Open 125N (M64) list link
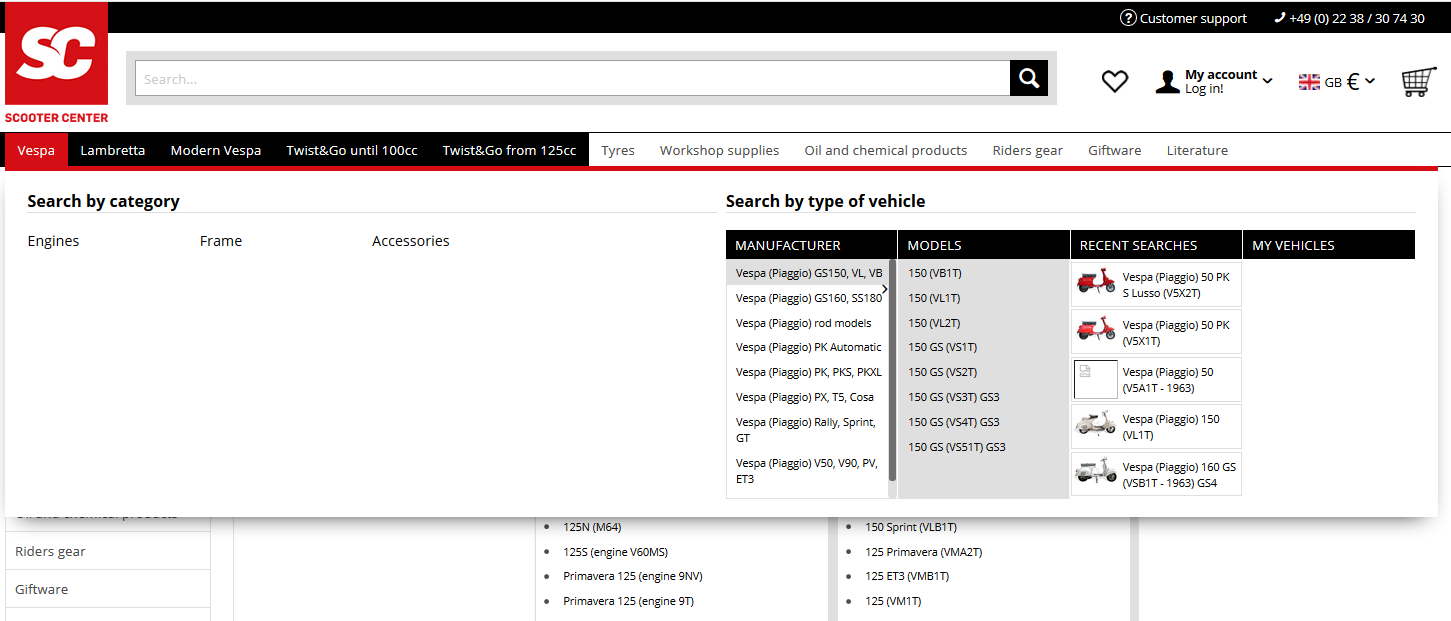1451x621 pixels. pyautogui.click(x=592, y=527)
